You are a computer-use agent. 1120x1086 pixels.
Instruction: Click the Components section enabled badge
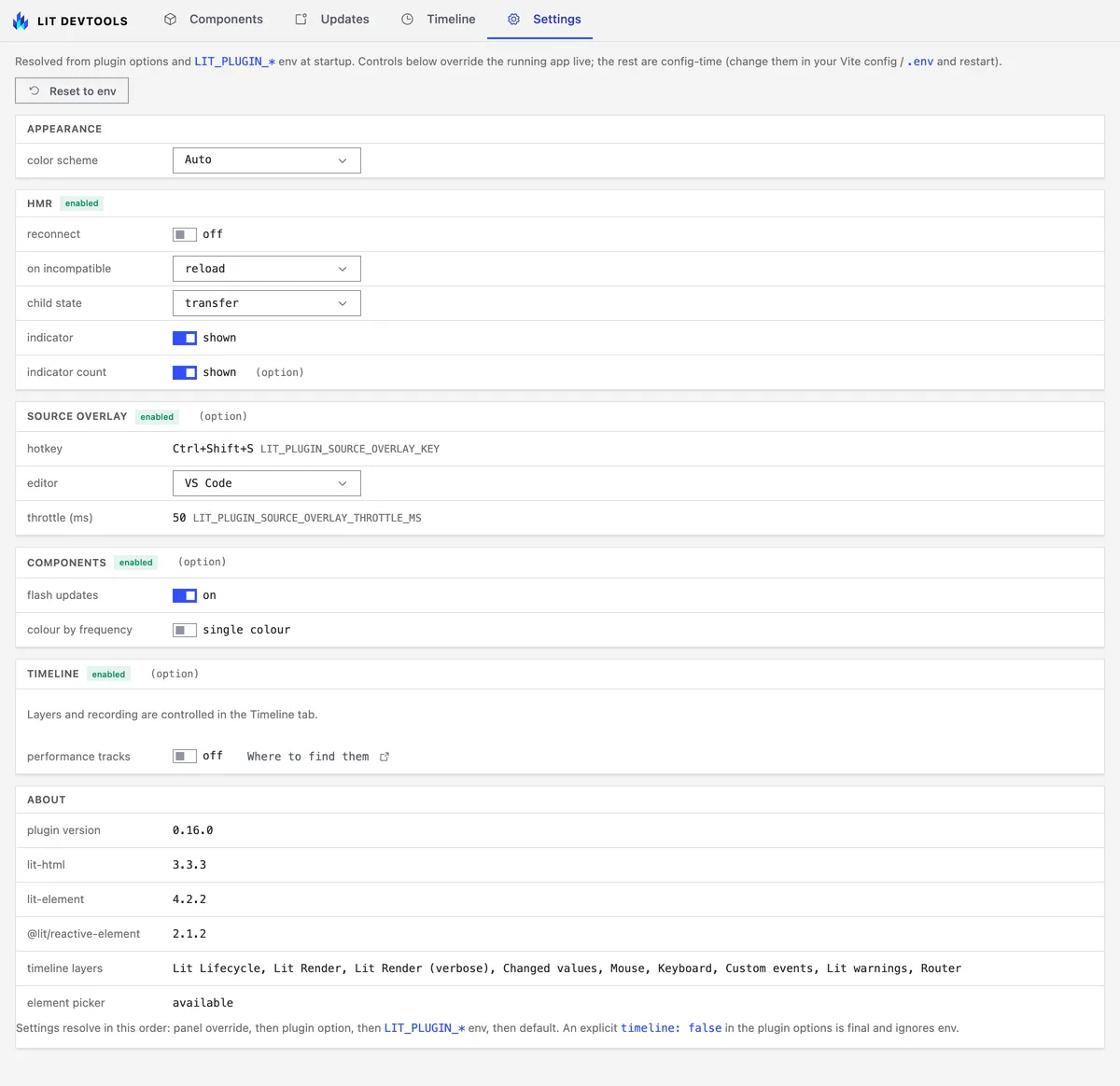click(136, 563)
